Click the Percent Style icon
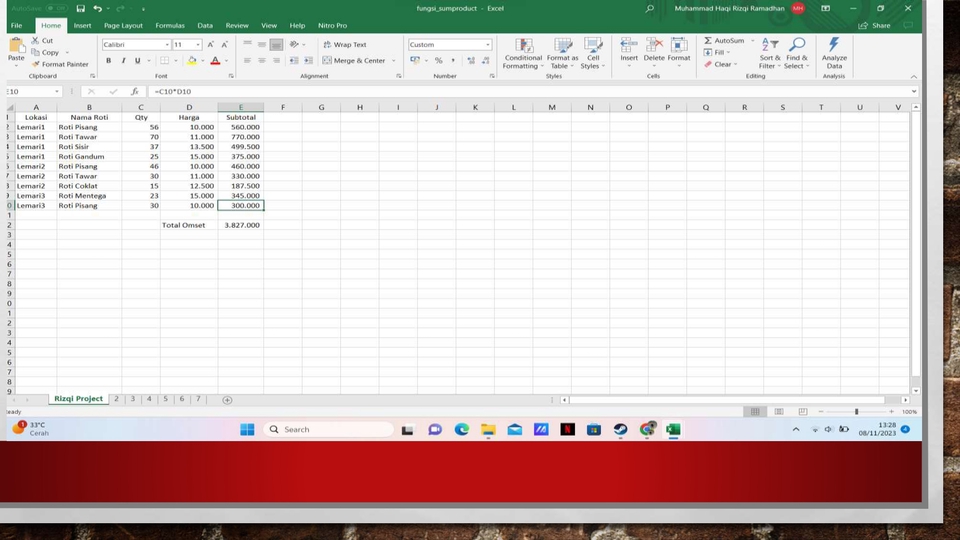This screenshot has height=540, width=960. [438, 61]
